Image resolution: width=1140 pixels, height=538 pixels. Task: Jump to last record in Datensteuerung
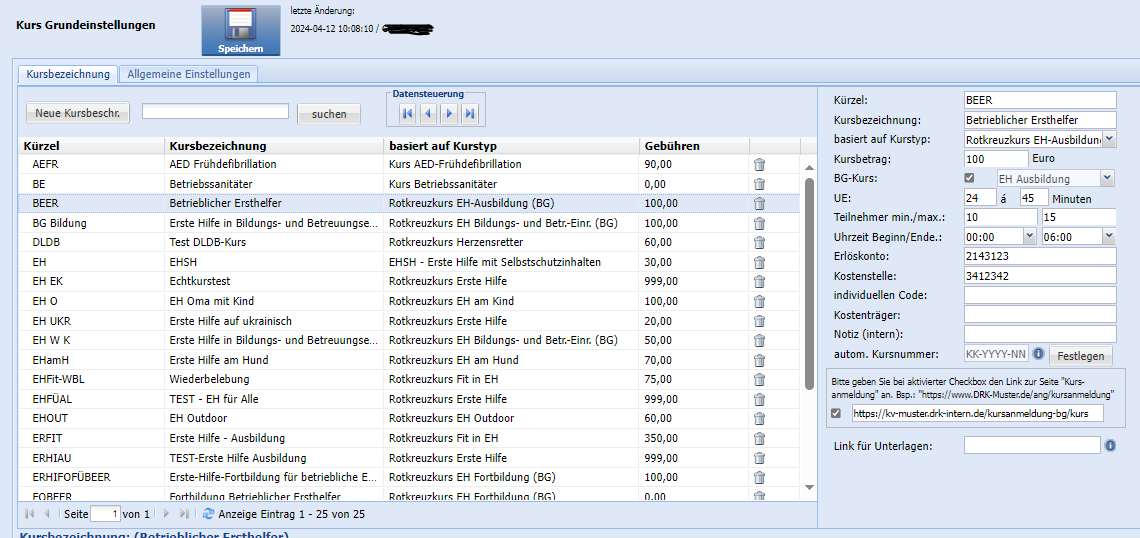(470, 114)
